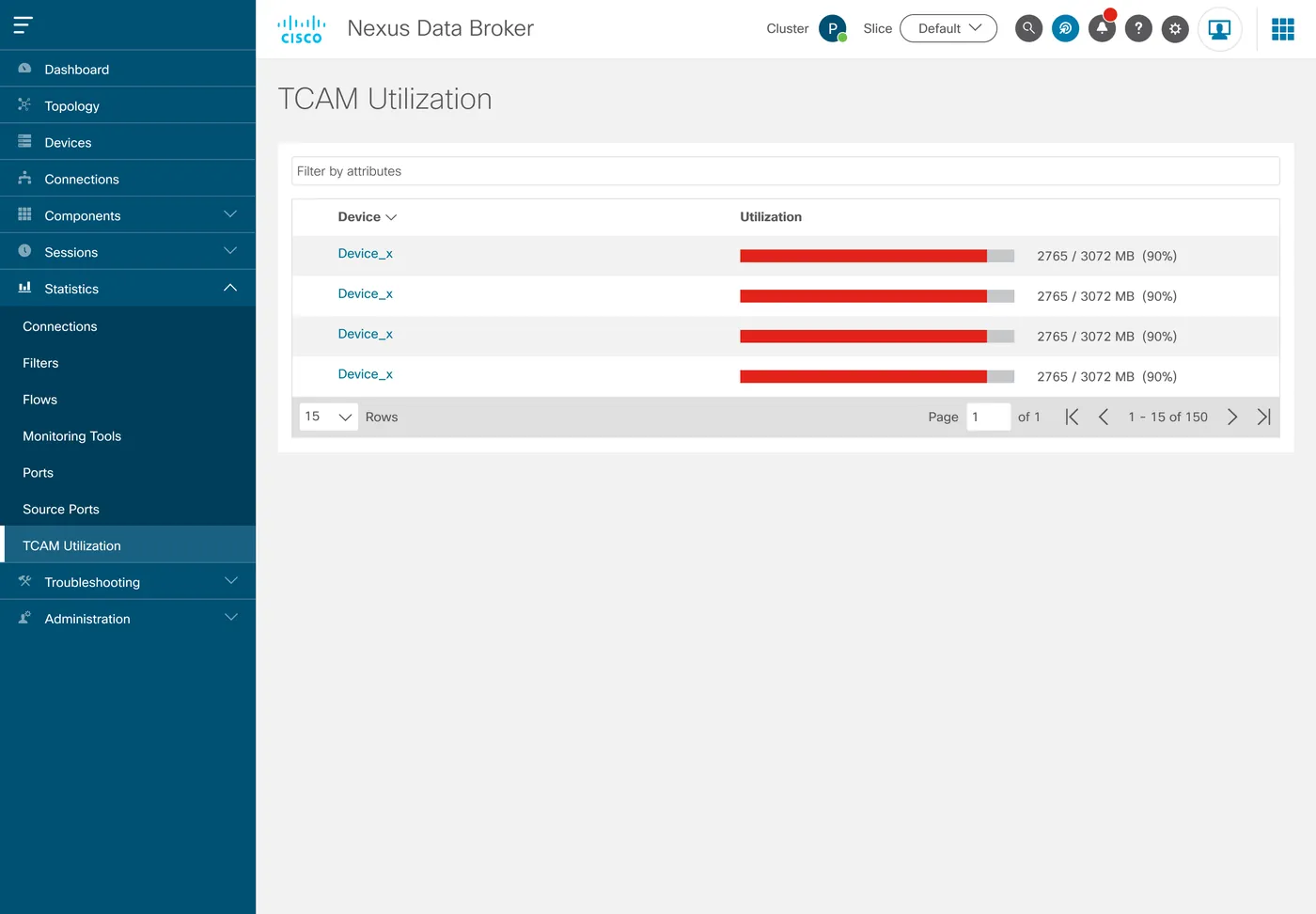The width and height of the screenshot is (1316, 914).
Task: Click the Dashboard gauge icon
Action: coord(24,69)
